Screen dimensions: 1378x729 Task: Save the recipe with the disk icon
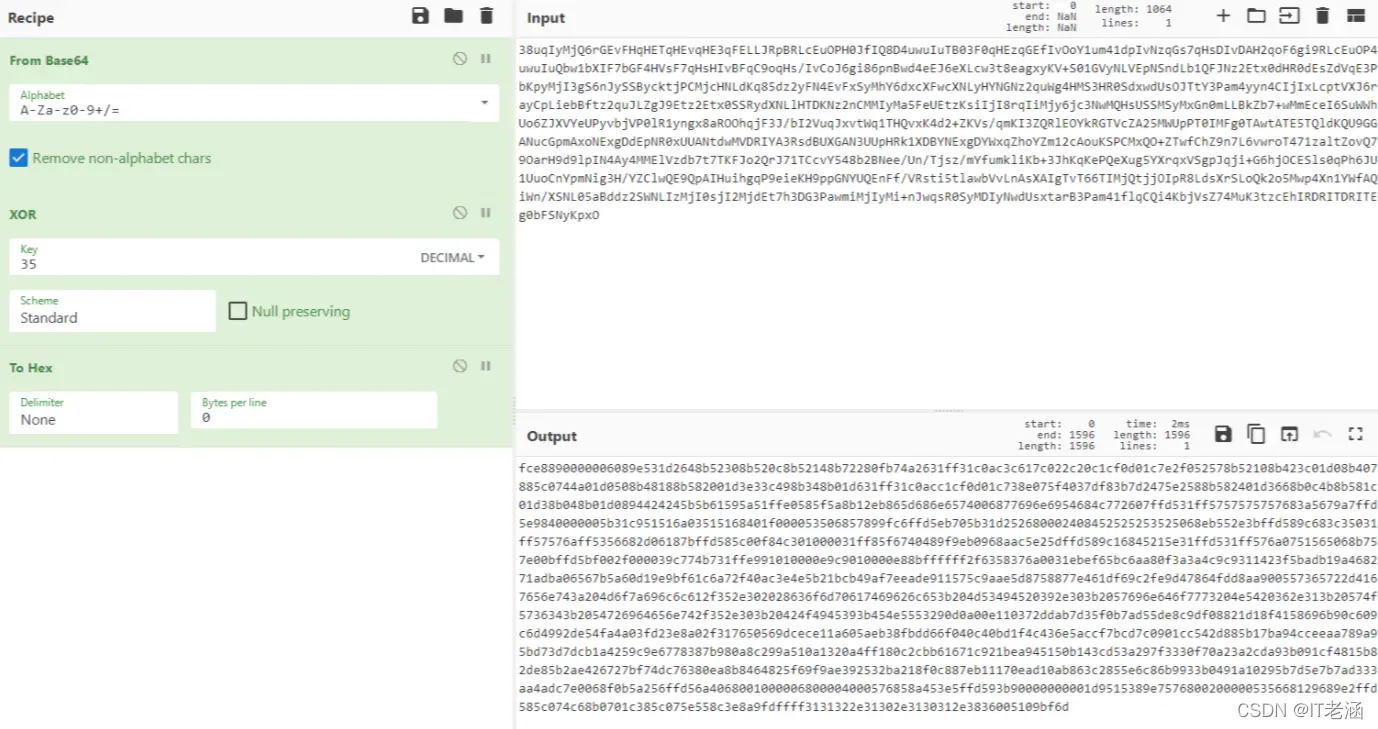[x=420, y=15]
